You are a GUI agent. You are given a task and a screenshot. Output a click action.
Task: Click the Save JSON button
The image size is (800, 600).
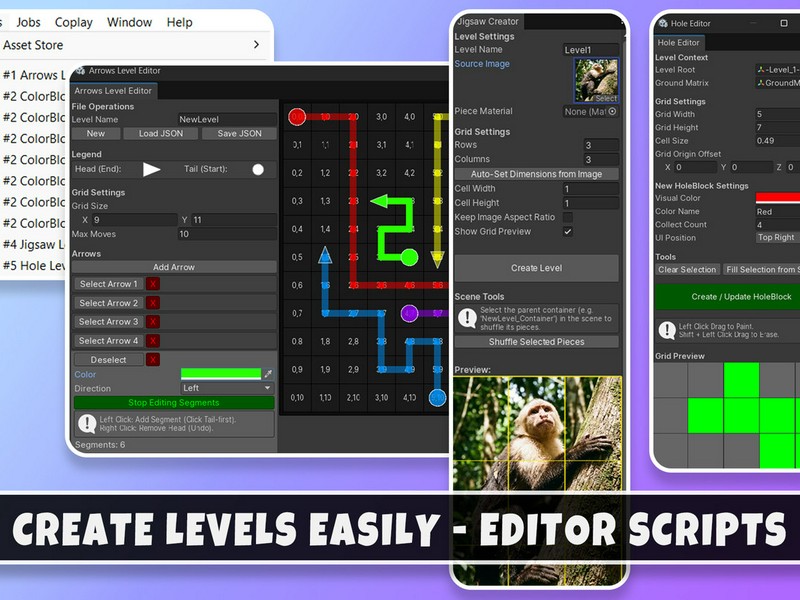(239, 134)
